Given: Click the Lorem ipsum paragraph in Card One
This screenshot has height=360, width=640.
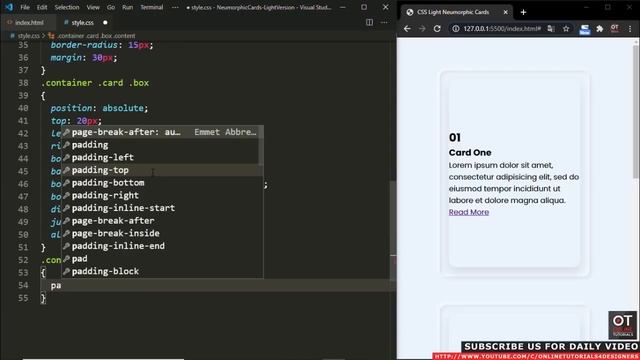Looking at the screenshot, I should coord(514,183).
